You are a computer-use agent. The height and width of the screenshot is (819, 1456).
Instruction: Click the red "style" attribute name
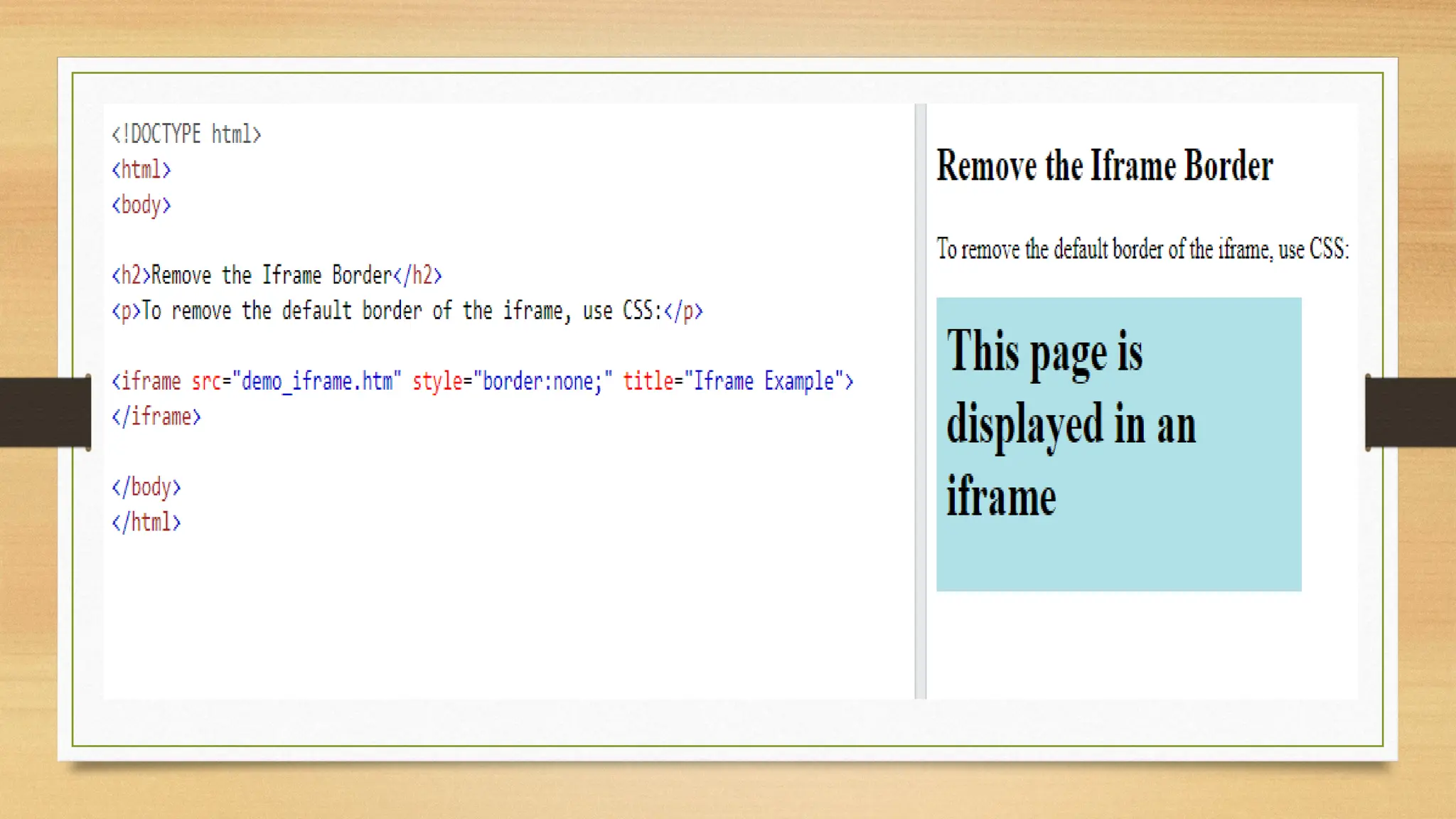click(x=437, y=381)
